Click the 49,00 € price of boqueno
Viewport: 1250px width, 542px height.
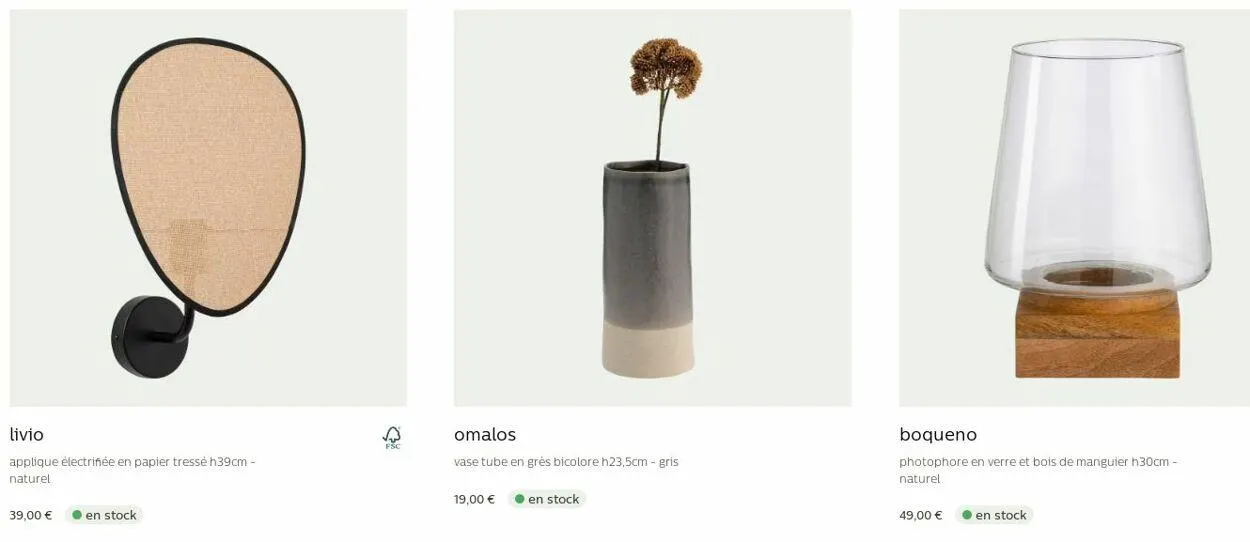tap(921, 515)
